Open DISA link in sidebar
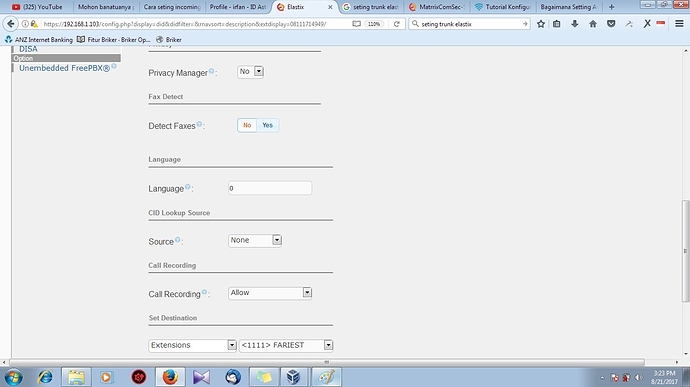 click(x=28, y=49)
